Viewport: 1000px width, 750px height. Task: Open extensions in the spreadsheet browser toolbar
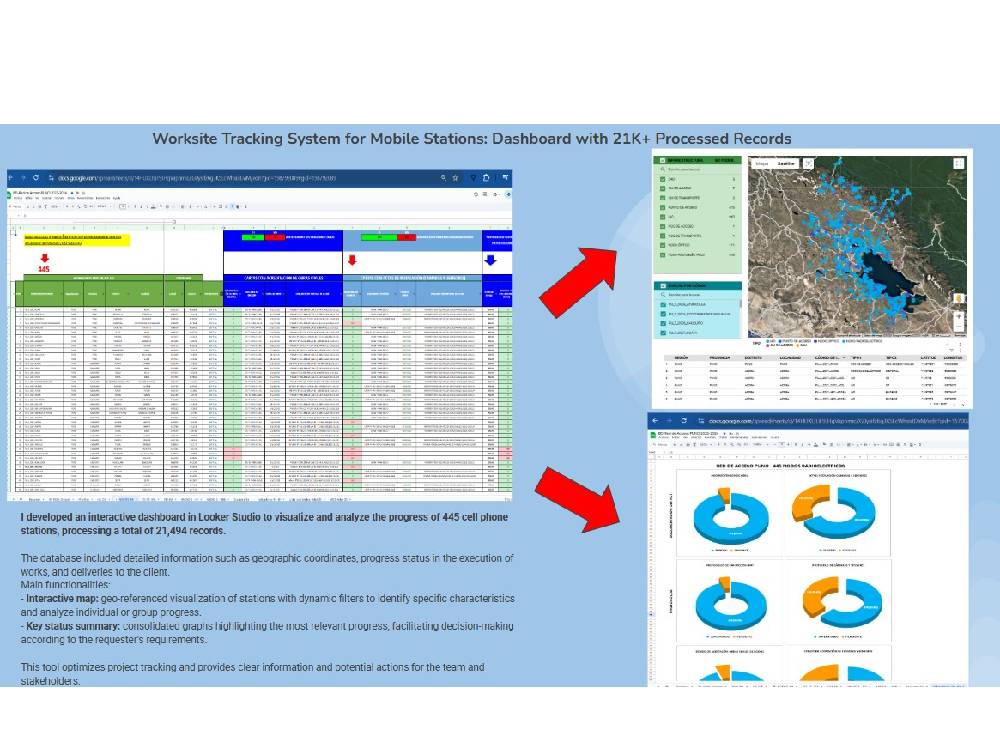tap(486, 178)
